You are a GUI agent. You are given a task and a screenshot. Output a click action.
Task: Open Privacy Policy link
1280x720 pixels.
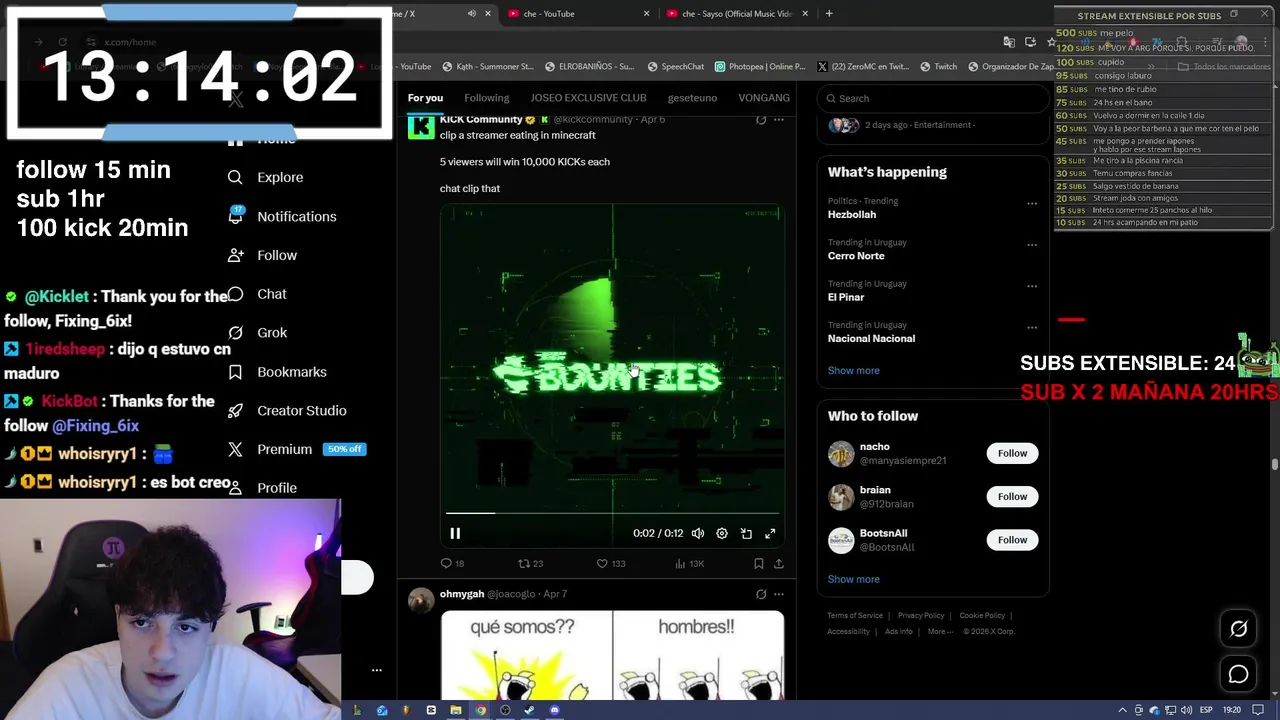(921, 616)
